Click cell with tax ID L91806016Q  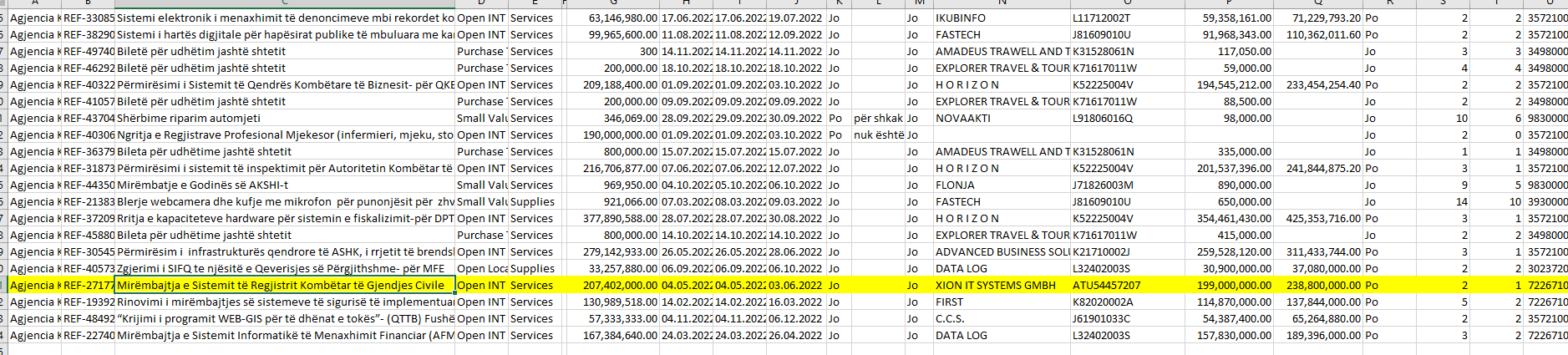(1103, 119)
